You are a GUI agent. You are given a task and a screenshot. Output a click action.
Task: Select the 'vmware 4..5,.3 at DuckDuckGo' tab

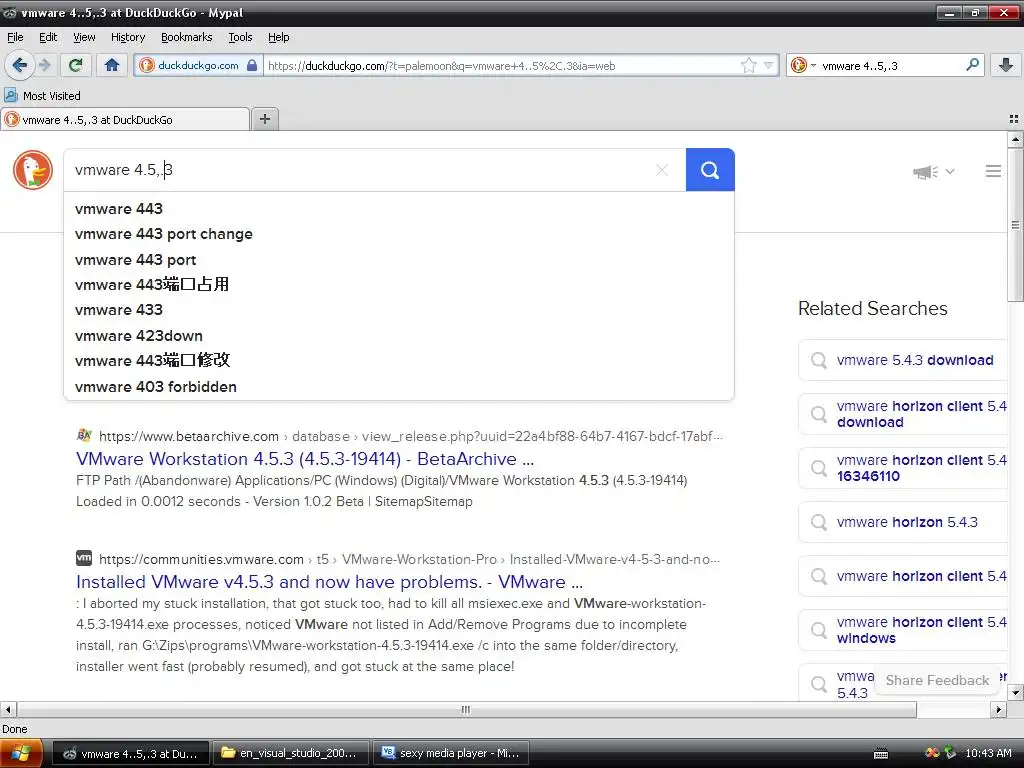coord(124,120)
